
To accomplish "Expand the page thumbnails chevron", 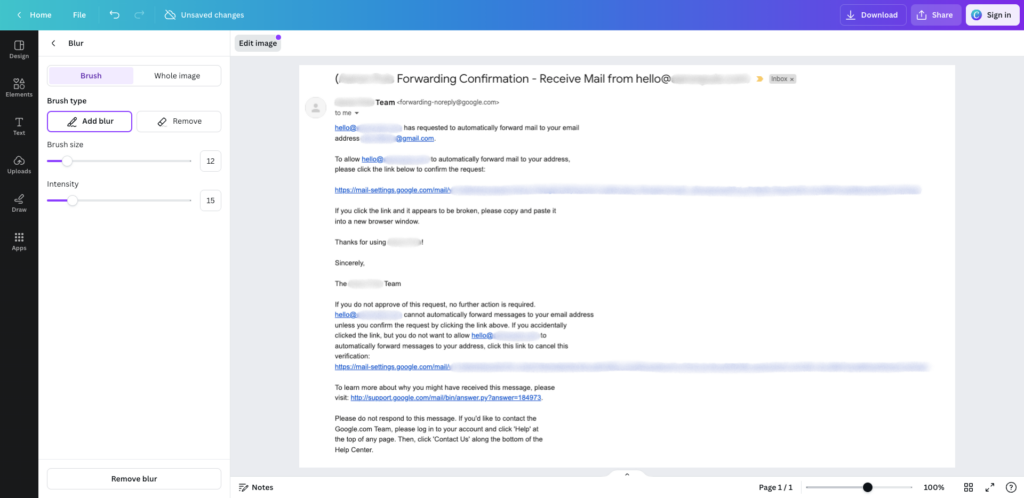I will click(x=627, y=475).
